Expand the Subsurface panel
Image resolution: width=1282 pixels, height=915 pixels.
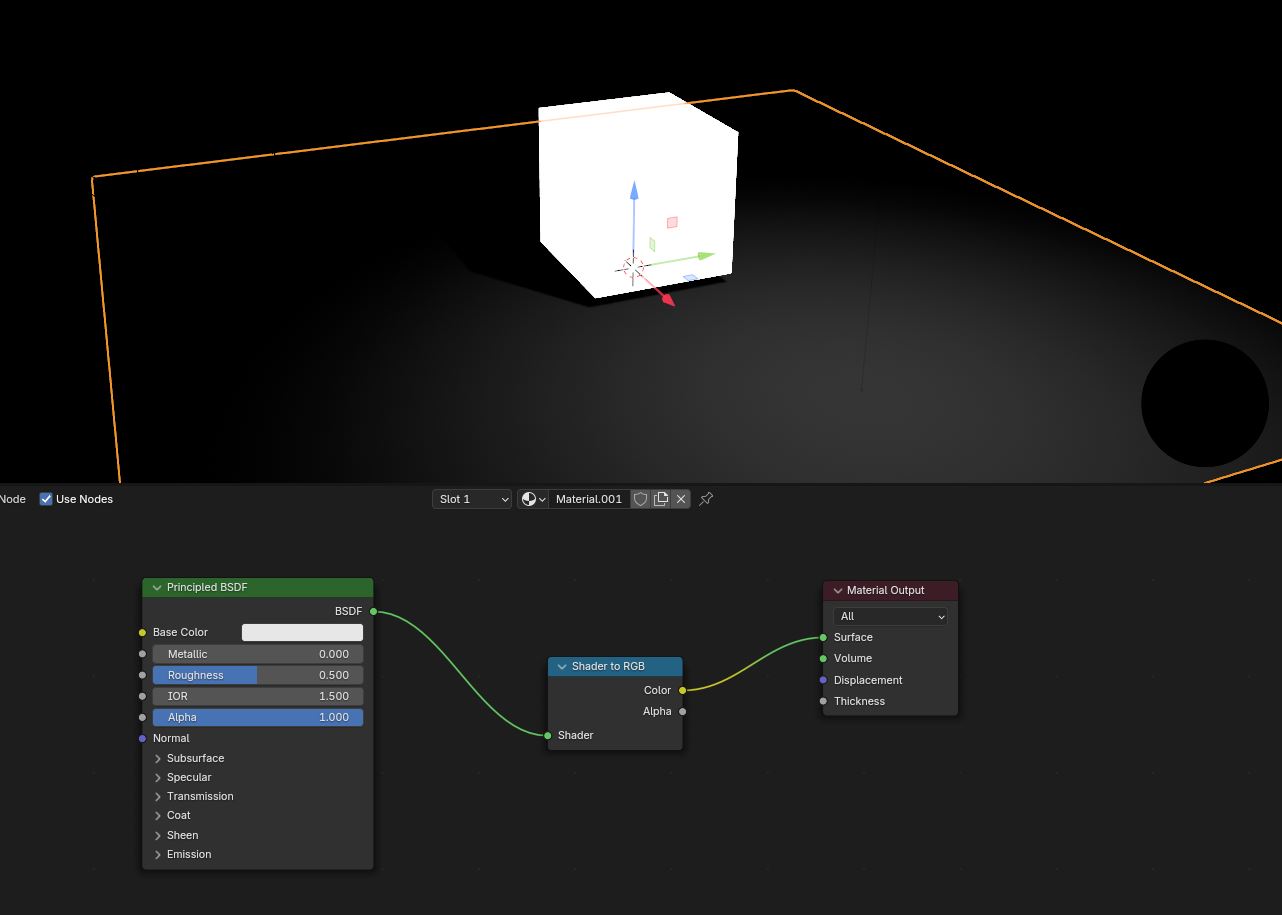coord(158,758)
